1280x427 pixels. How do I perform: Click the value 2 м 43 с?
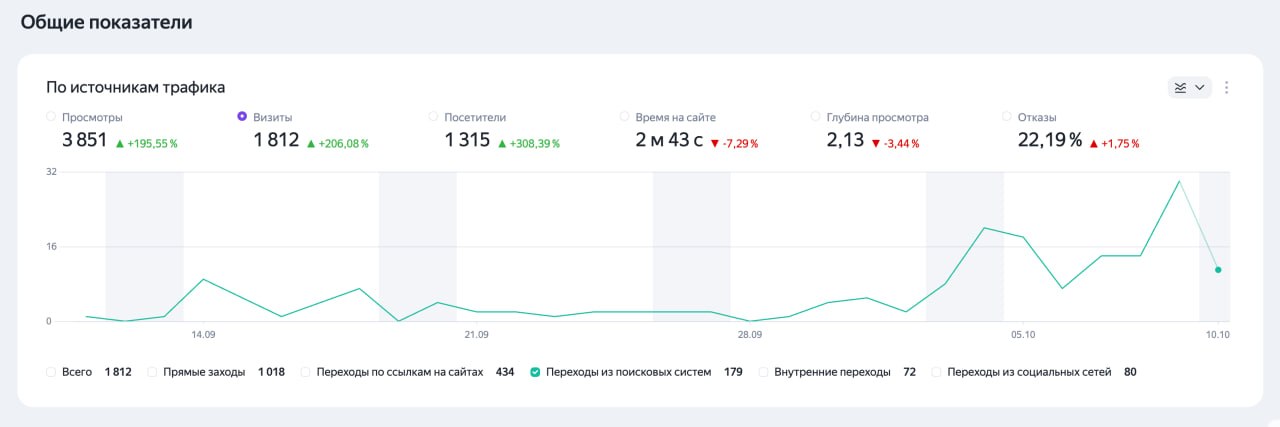tap(669, 141)
